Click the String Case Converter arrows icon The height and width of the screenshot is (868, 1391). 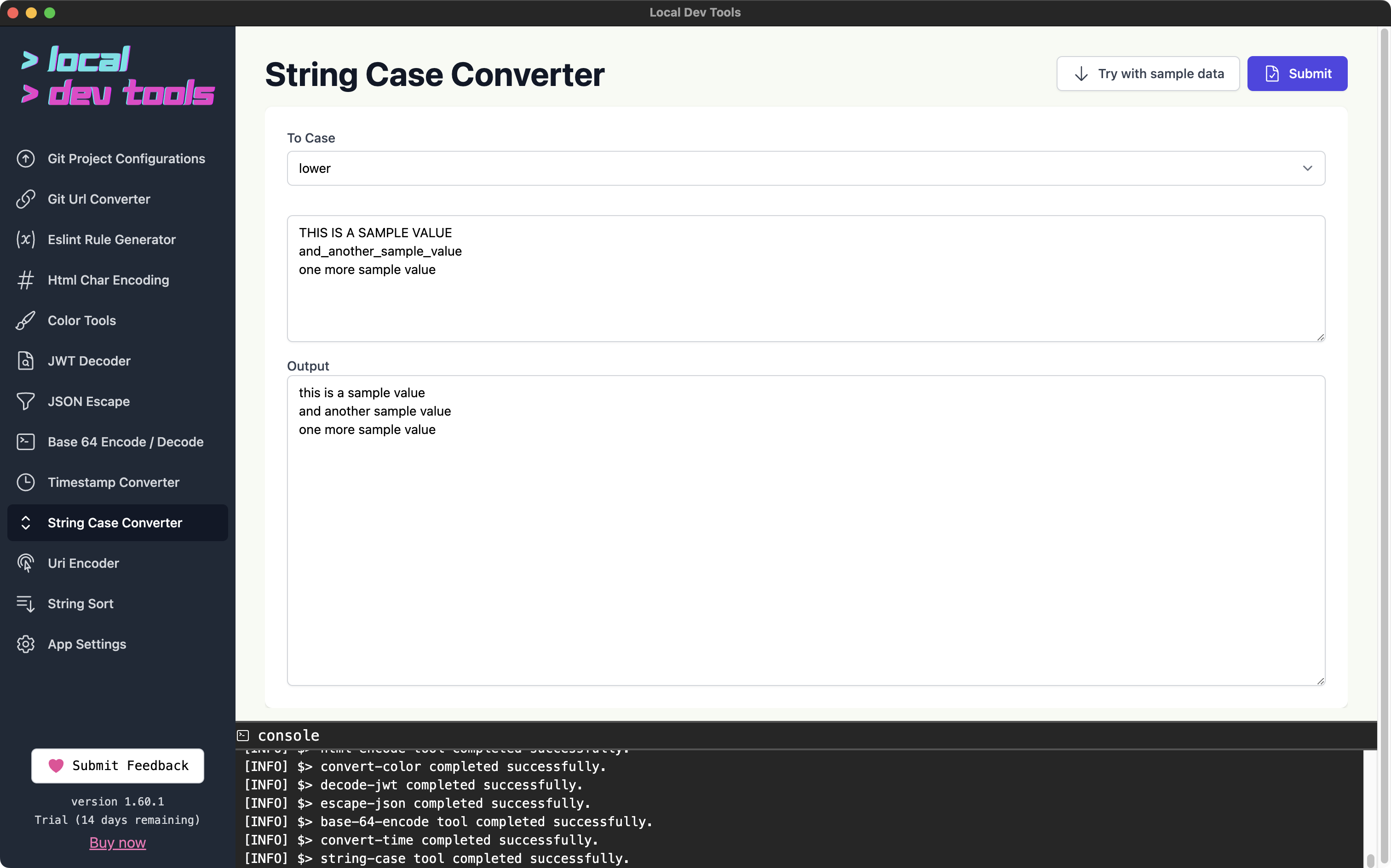(x=26, y=523)
